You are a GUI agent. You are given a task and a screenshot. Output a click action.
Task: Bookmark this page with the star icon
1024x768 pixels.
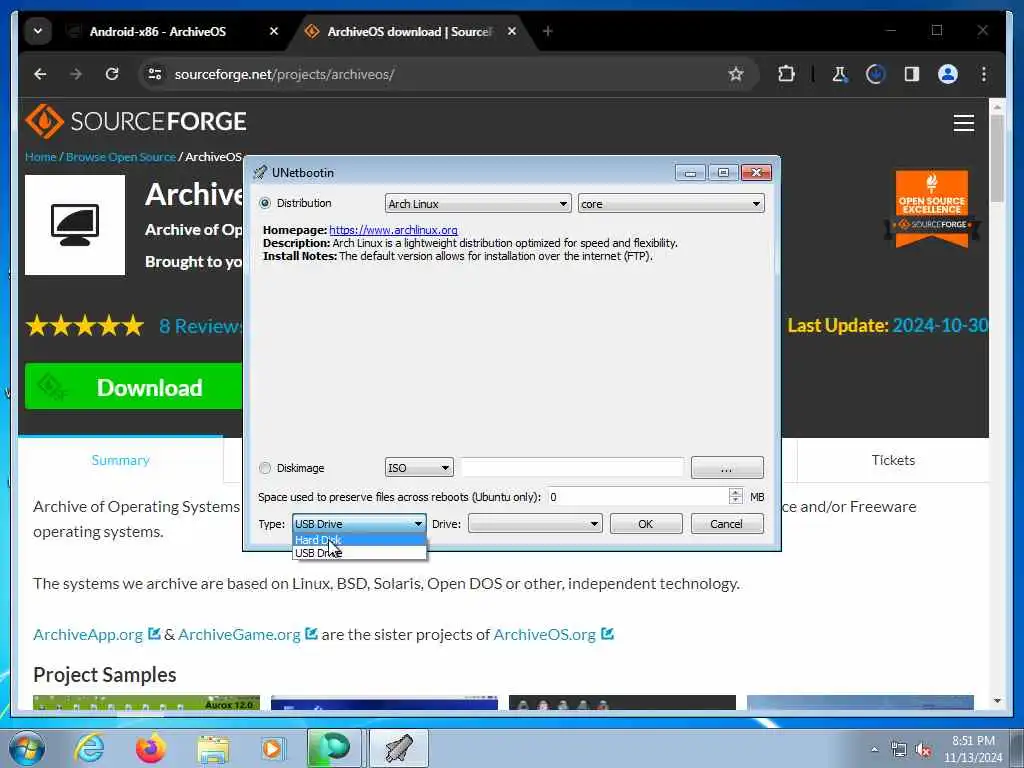(x=736, y=74)
